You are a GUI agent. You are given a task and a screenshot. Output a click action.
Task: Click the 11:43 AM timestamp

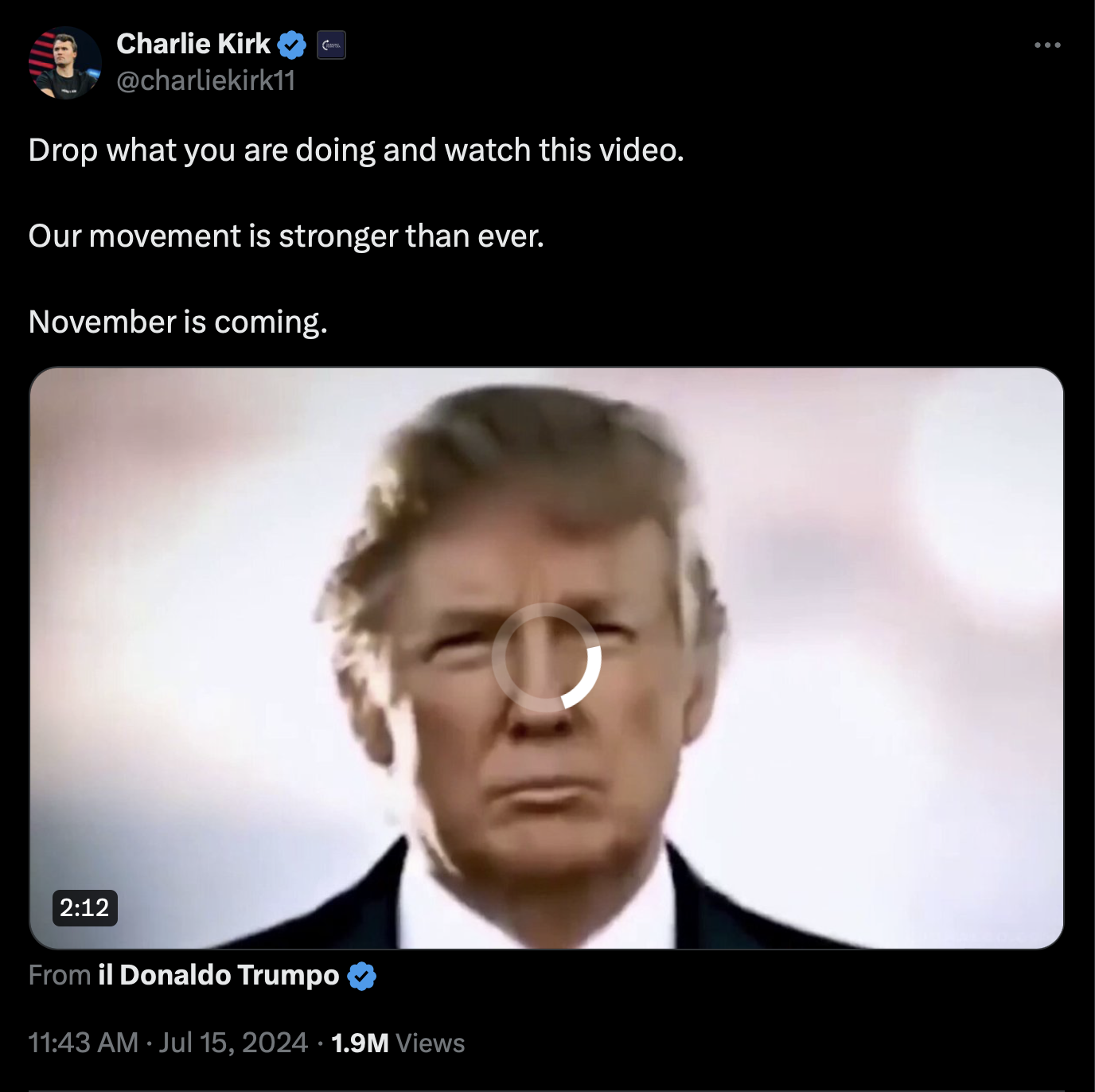84,1043
